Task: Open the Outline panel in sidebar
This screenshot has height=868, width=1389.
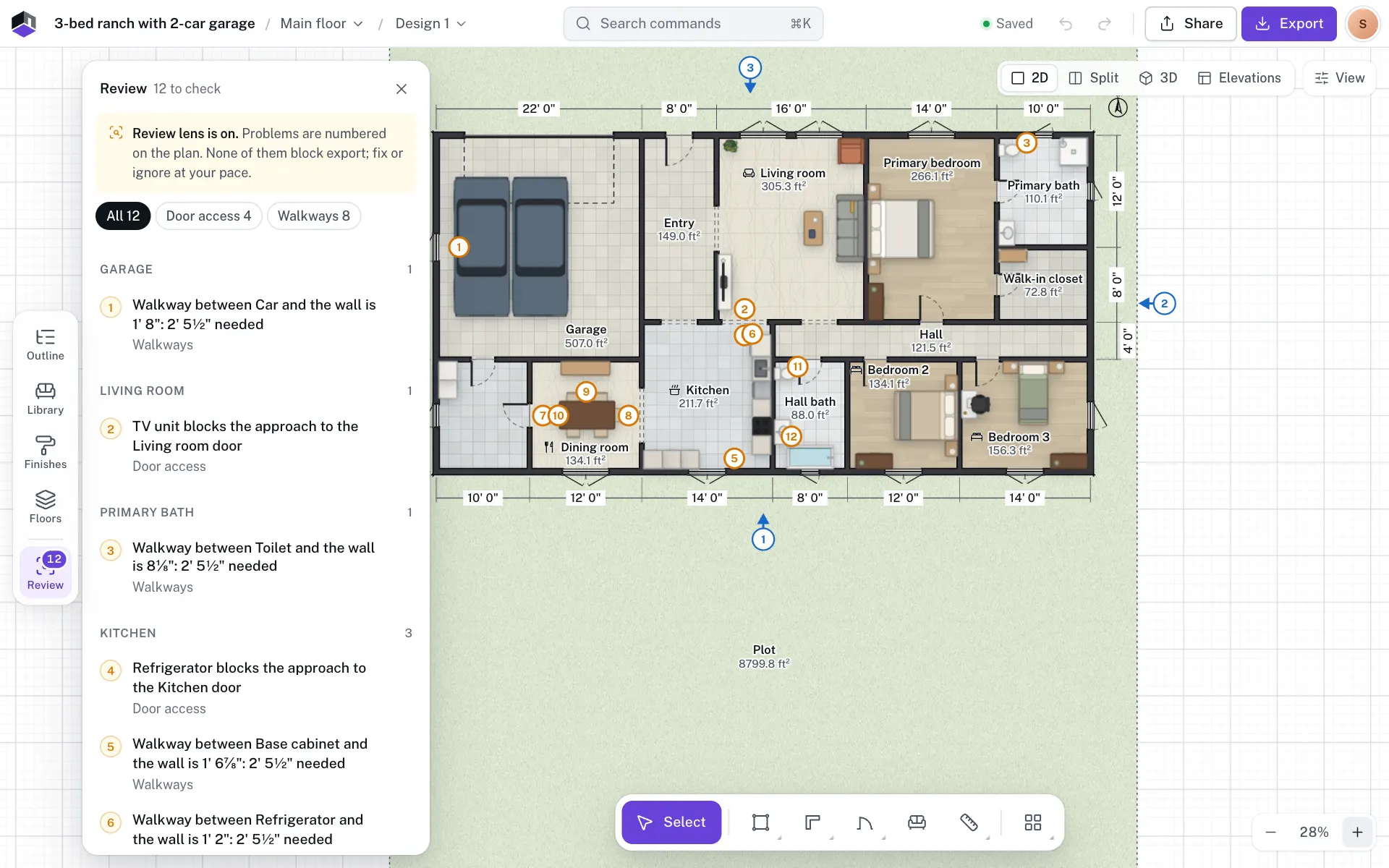Action: coord(46,345)
